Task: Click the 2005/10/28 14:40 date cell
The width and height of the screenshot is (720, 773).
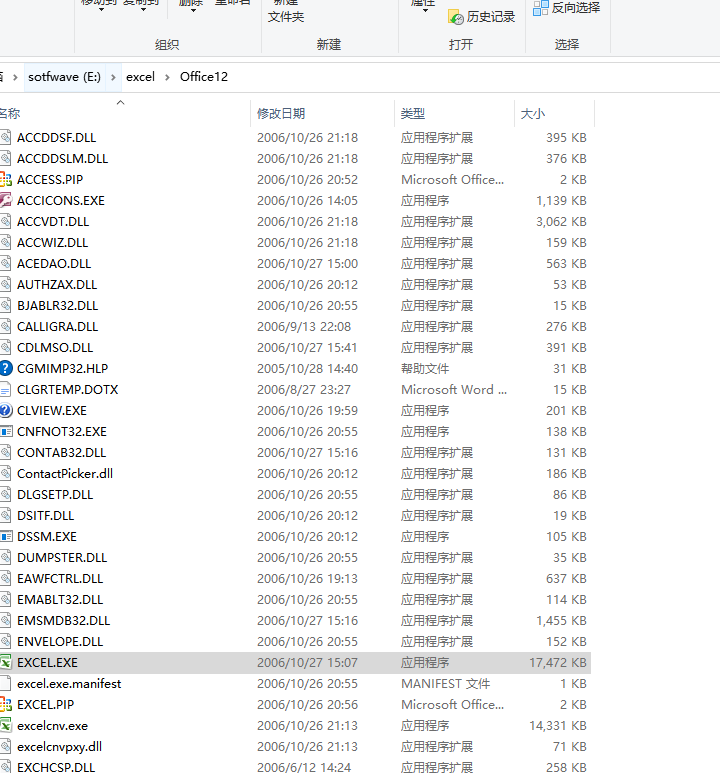Action: point(307,369)
